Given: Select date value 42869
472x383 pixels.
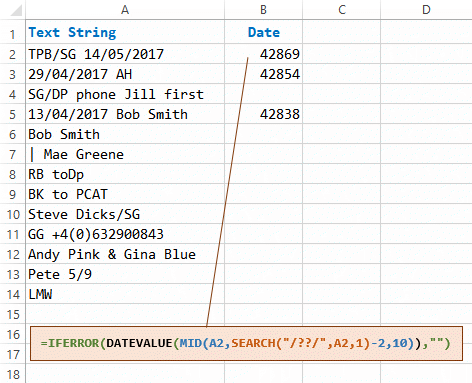Looking at the screenshot, I should [263, 54].
